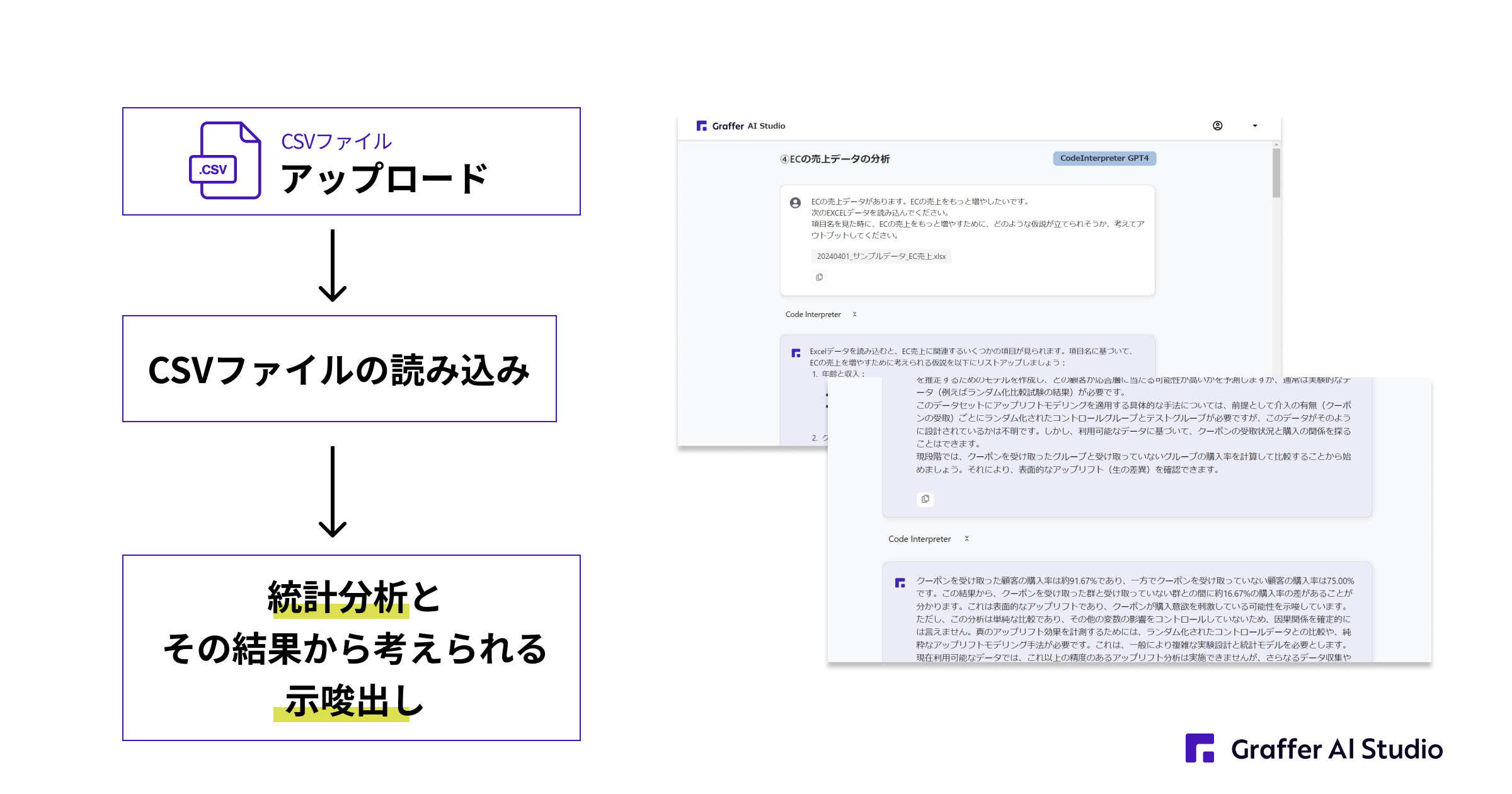Click the user avatar beside the EC sales prompt

click(795, 203)
